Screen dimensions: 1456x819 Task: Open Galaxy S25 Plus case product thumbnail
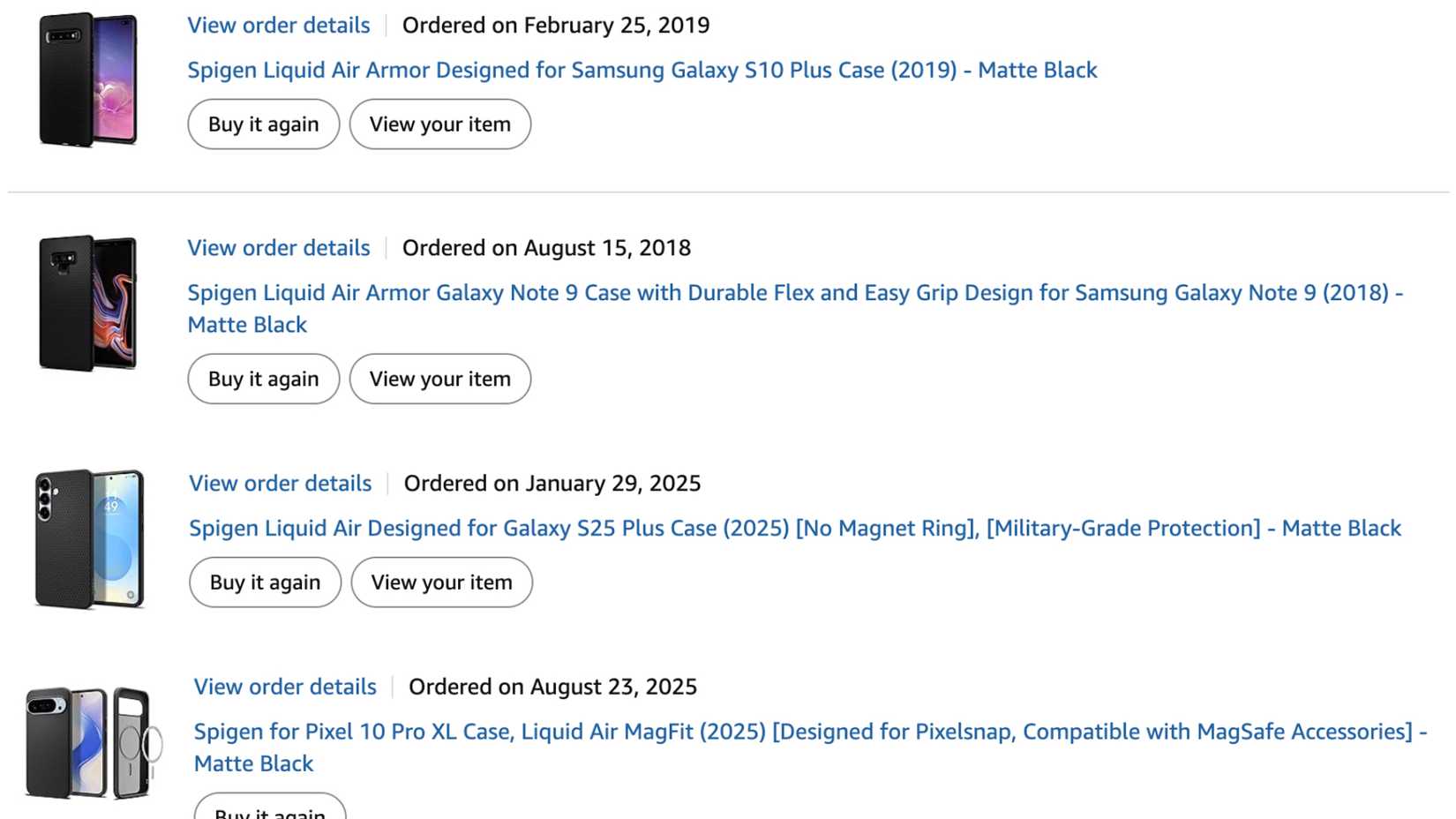89,538
